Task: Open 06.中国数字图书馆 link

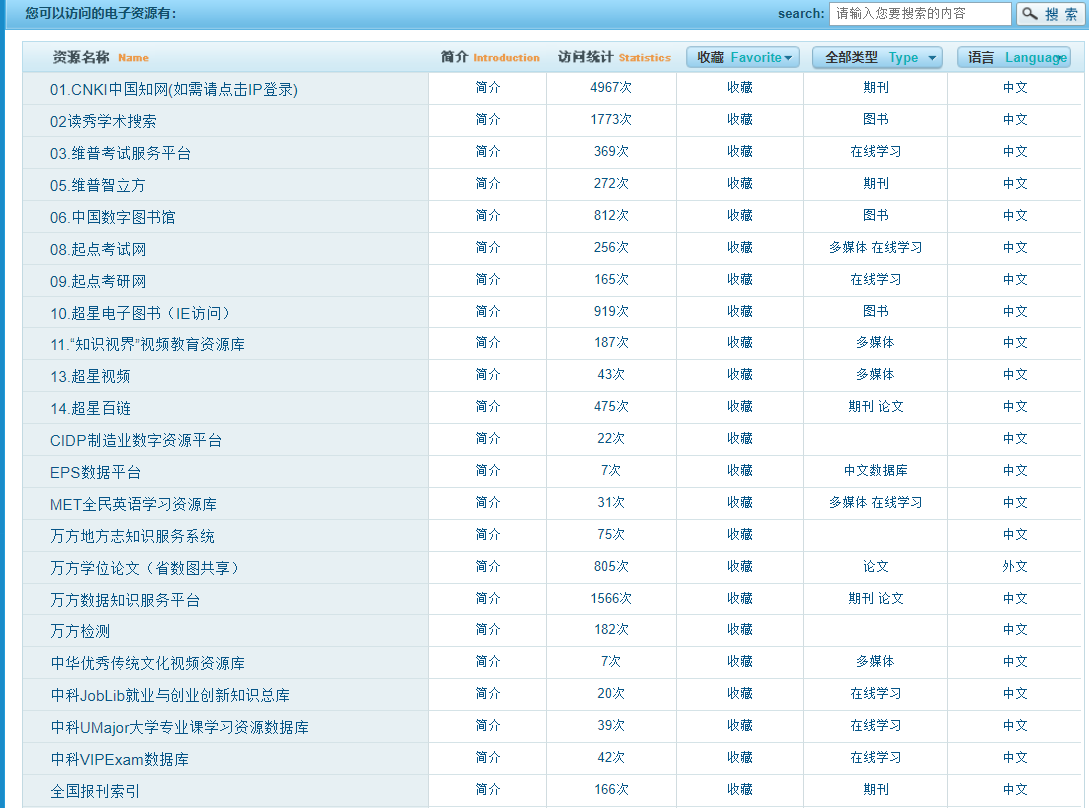Action: pyautogui.click(x=113, y=217)
